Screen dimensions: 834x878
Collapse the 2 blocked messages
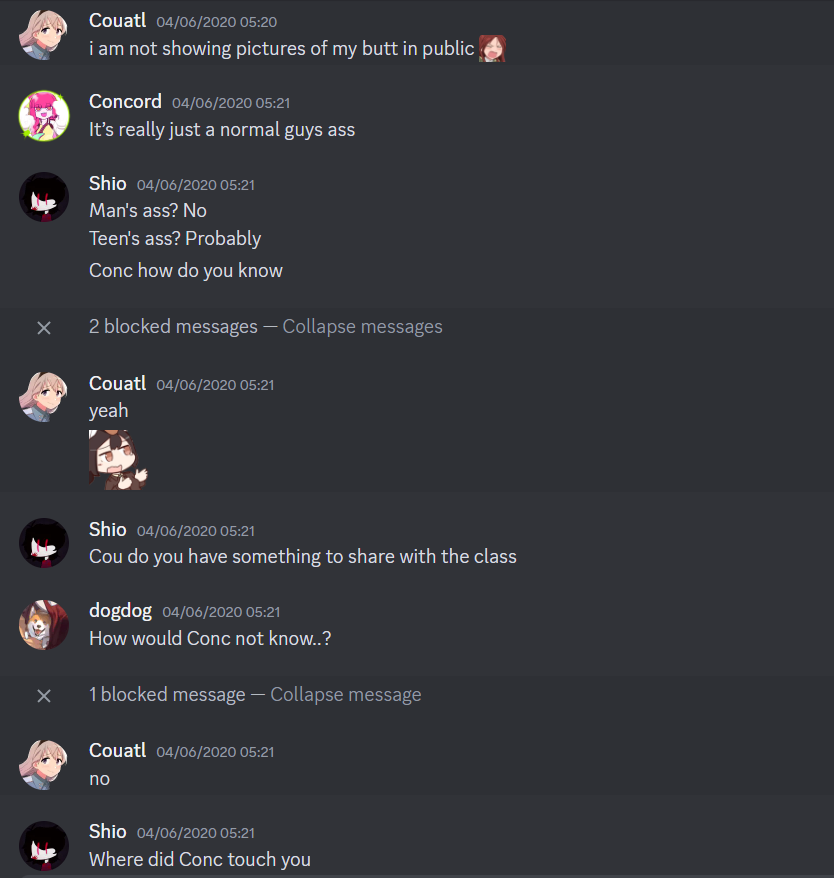(362, 326)
